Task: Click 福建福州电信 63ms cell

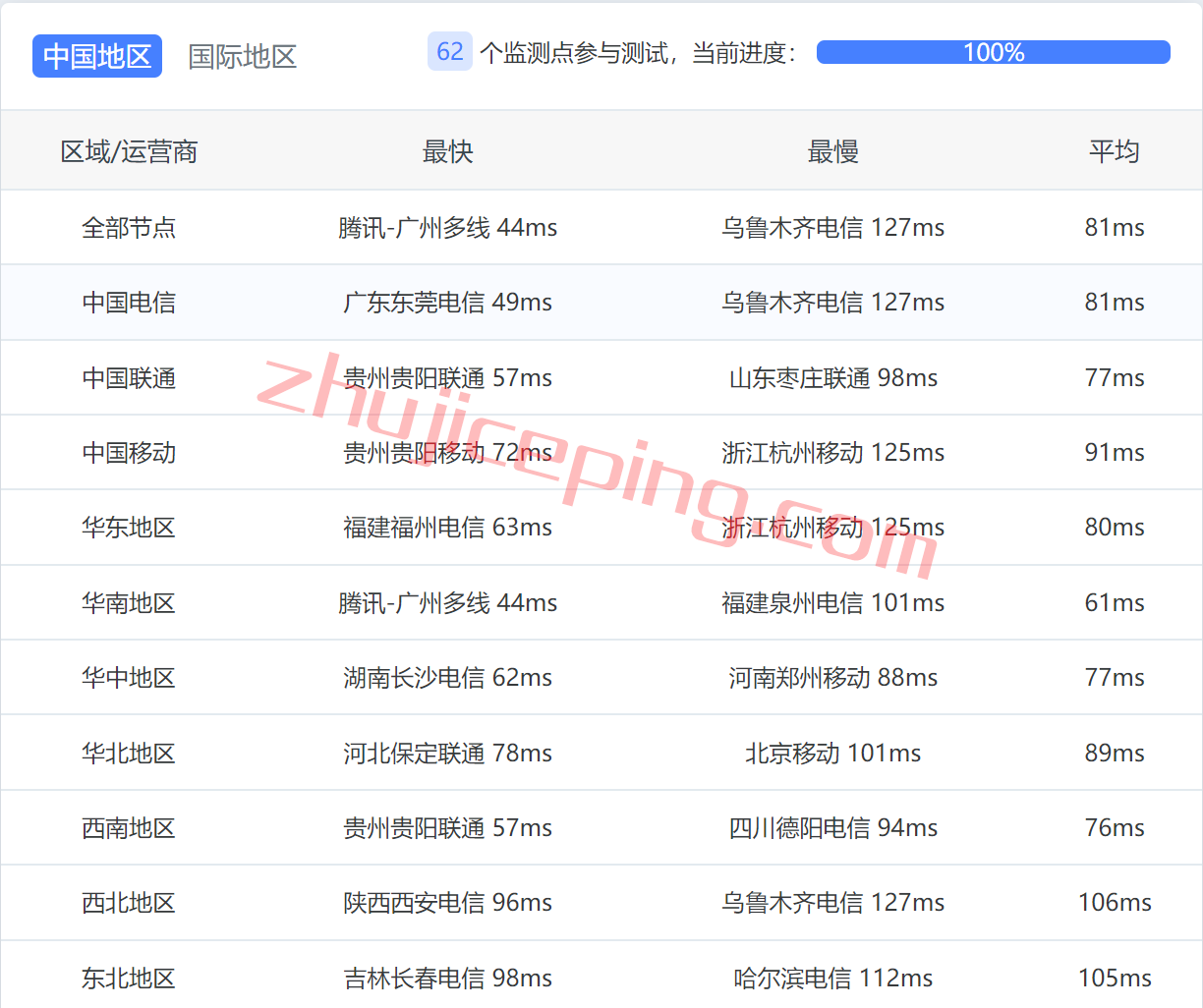Action: (448, 528)
